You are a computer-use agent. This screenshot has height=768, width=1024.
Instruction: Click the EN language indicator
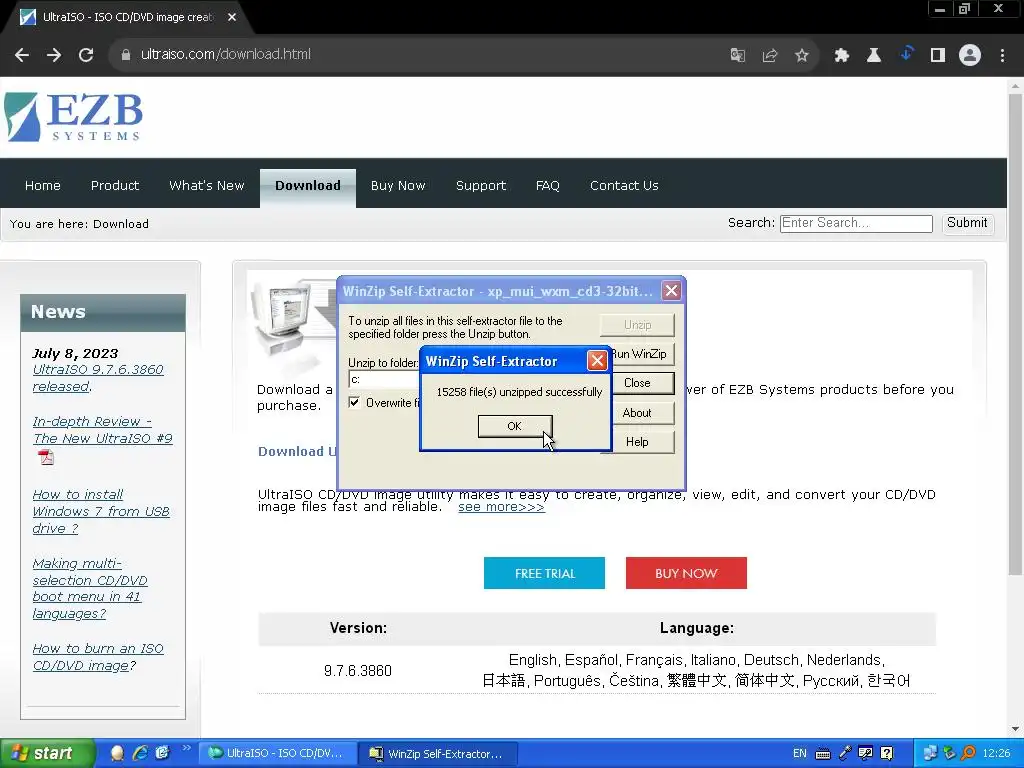click(x=799, y=753)
